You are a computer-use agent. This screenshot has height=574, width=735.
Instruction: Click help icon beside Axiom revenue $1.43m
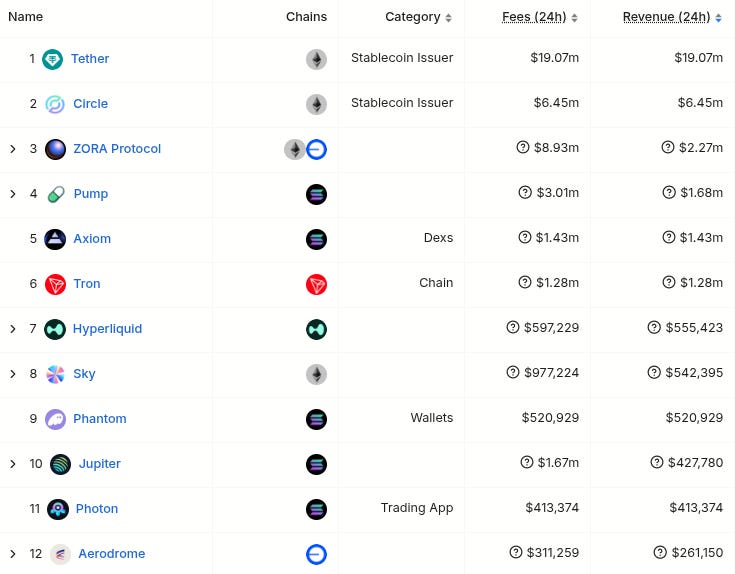669,237
